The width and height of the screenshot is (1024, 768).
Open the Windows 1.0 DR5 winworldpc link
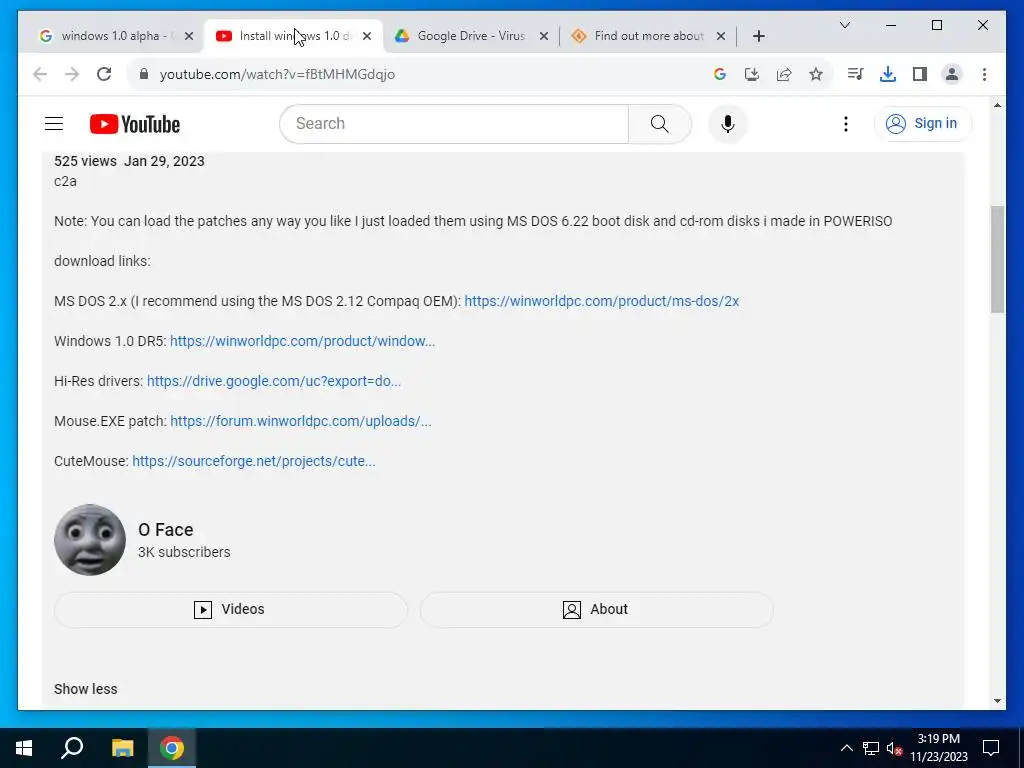302,341
